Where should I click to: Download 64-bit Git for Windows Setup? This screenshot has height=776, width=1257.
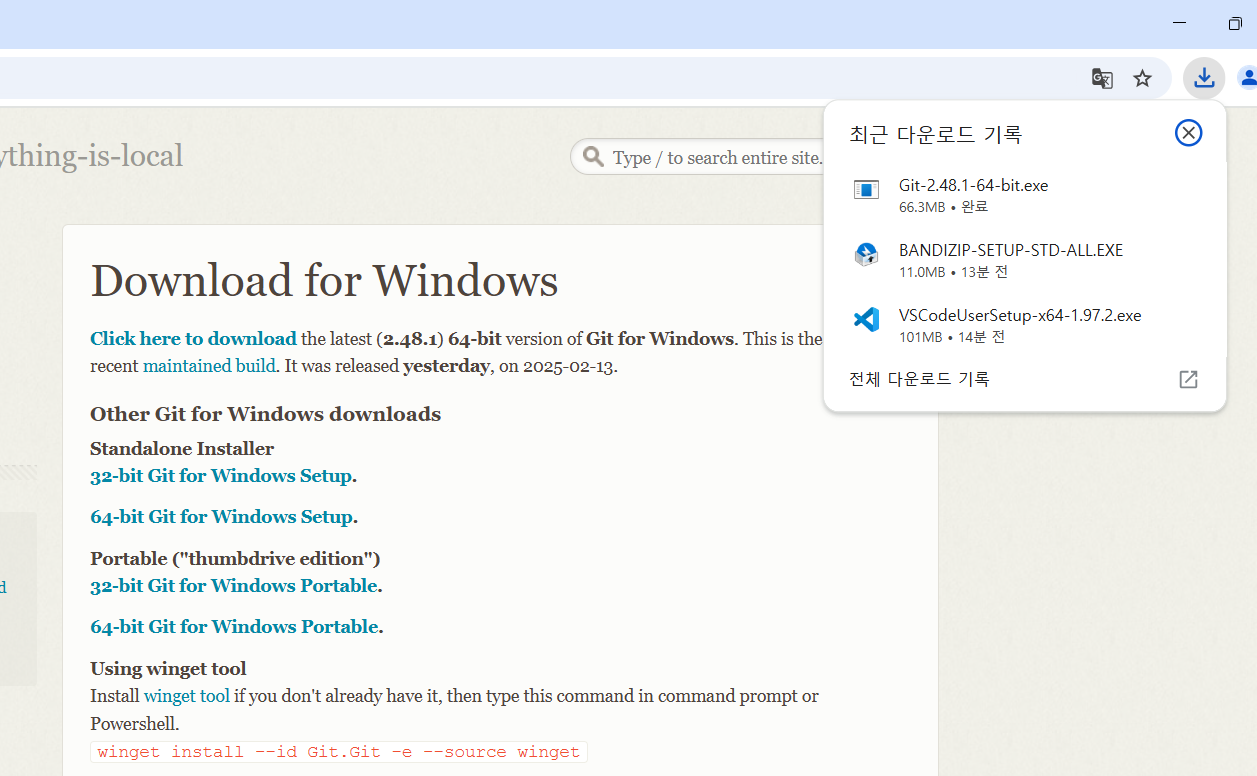point(221,517)
